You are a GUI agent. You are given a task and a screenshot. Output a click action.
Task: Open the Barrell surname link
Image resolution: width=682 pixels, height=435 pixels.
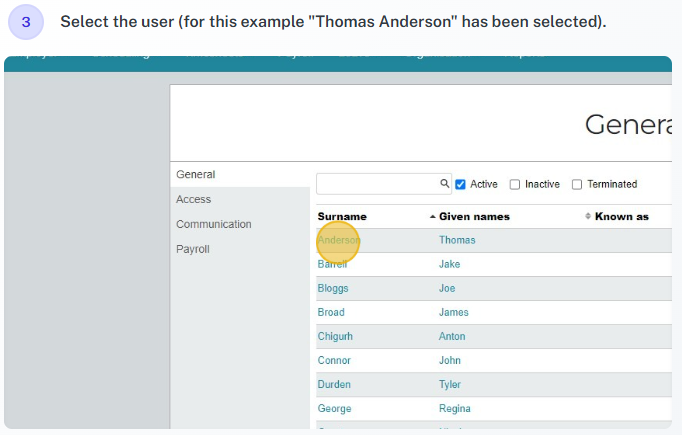332,264
